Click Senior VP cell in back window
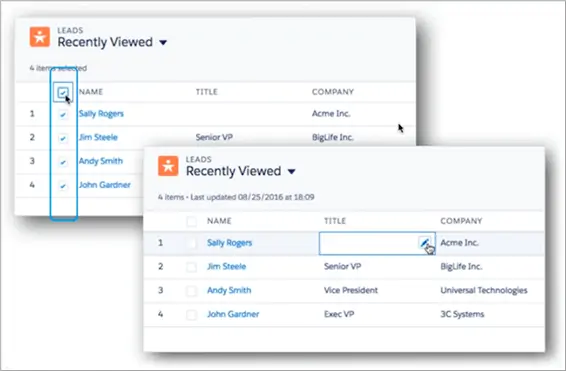This screenshot has width=566, height=371. point(214,137)
